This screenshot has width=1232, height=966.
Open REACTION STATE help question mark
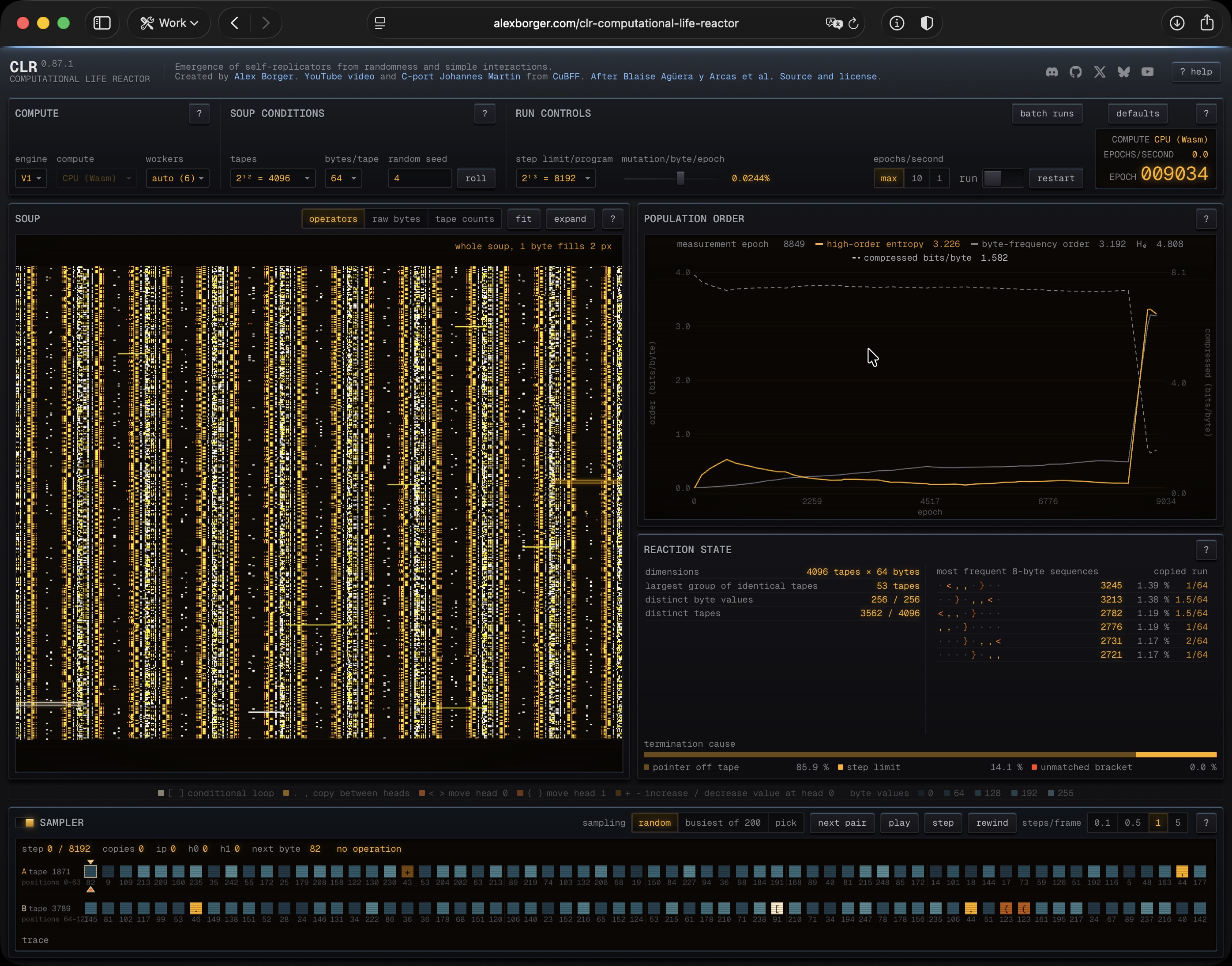tap(1206, 550)
